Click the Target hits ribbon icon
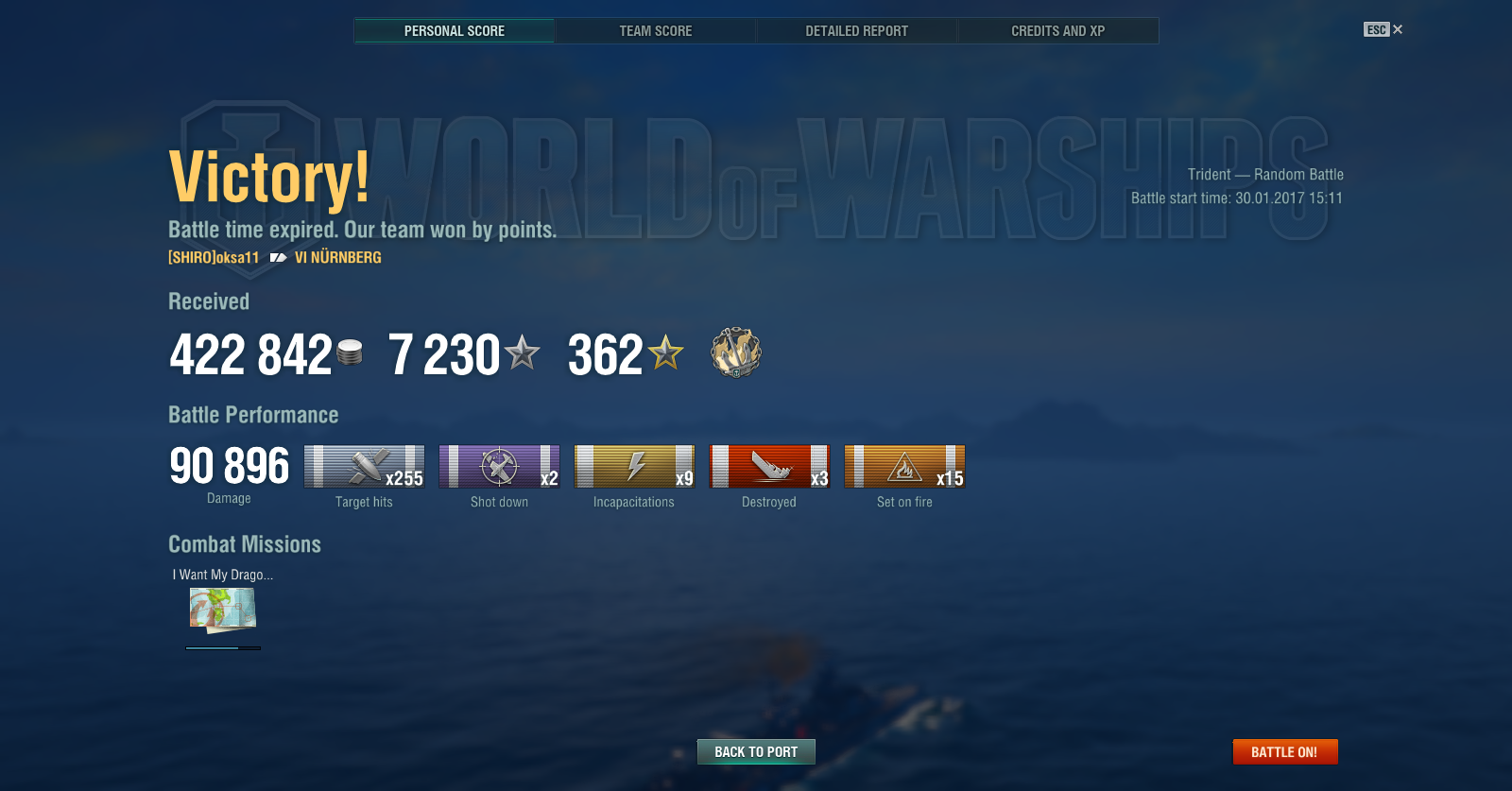Screen dimensions: 1512x791 (364, 467)
